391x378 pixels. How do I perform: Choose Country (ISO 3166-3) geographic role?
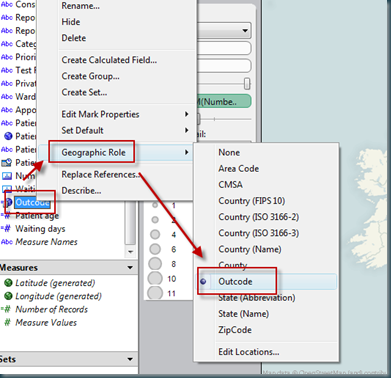(x=259, y=233)
